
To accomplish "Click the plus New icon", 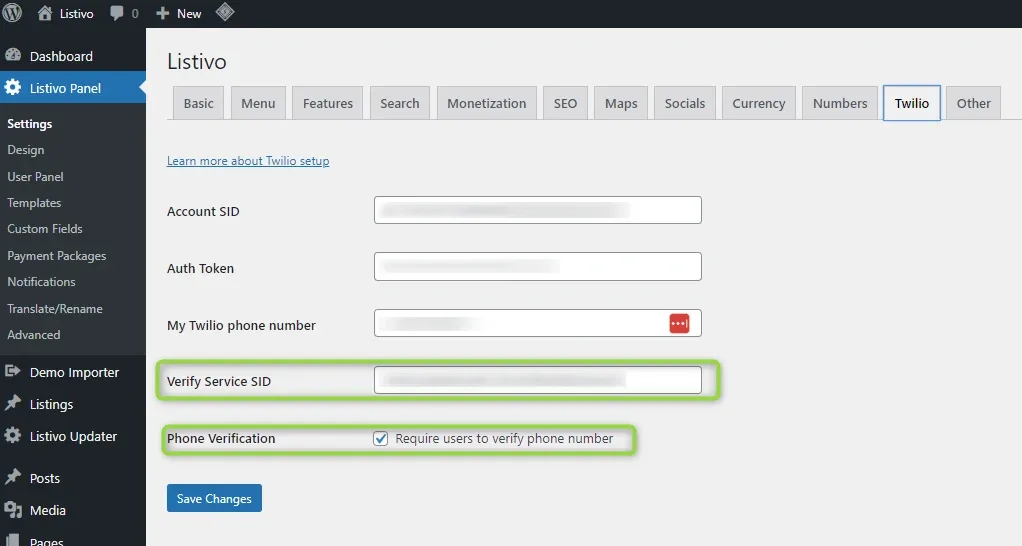I will (163, 14).
